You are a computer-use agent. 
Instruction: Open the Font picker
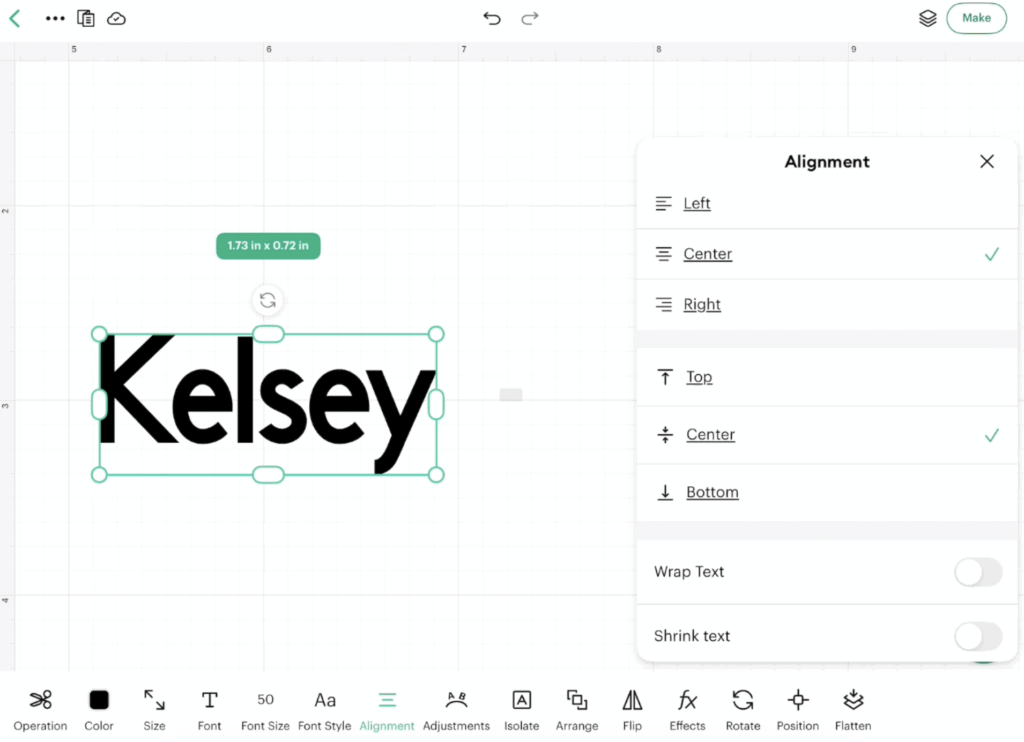point(210,709)
